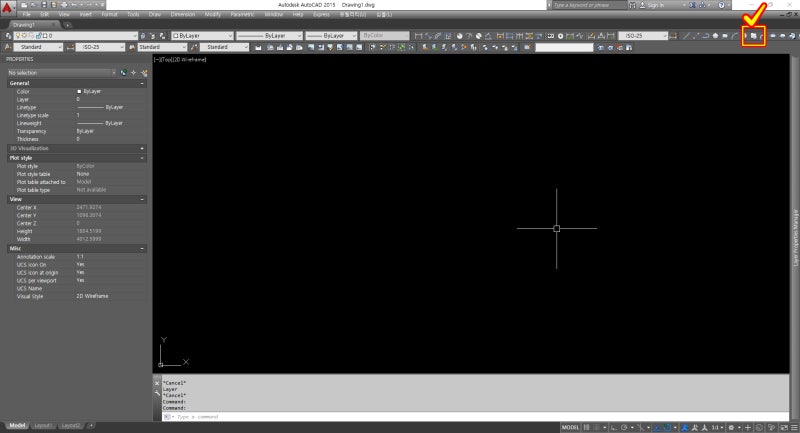The width and height of the screenshot is (800, 433).
Task: Toggle Ortho mode in status bar
Action: pyautogui.click(x=614, y=427)
